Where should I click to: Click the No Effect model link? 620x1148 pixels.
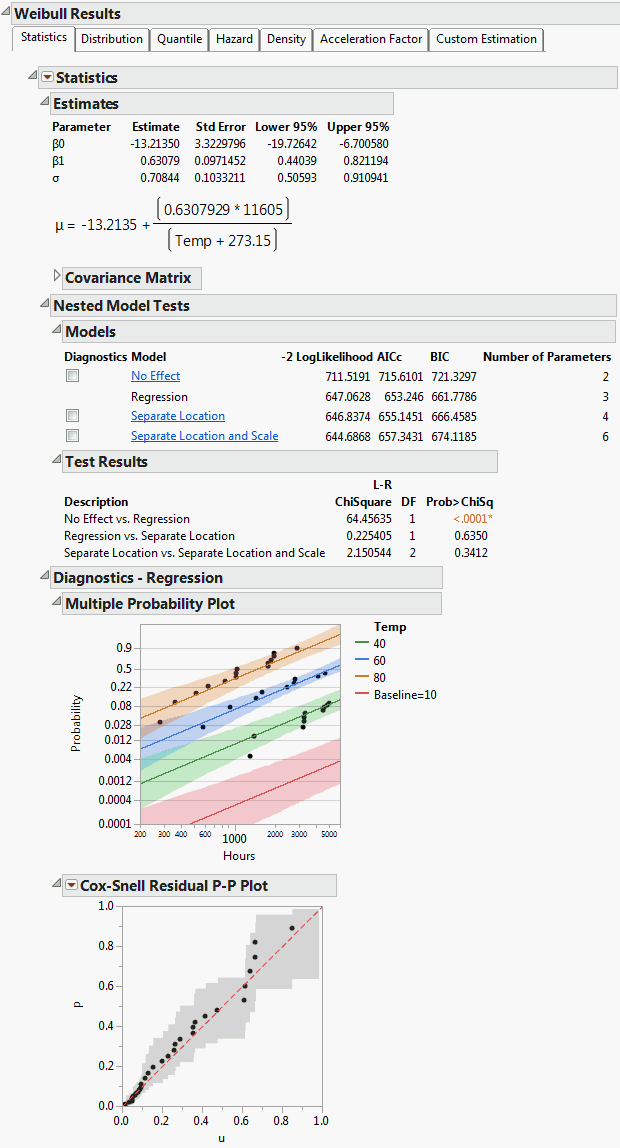155,376
